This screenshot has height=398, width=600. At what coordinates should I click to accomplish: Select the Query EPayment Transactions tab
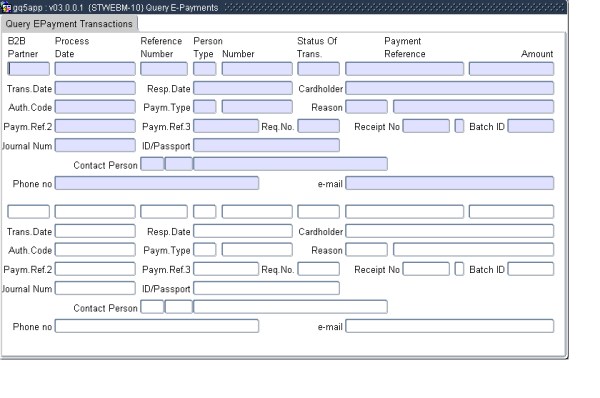pos(69,24)
